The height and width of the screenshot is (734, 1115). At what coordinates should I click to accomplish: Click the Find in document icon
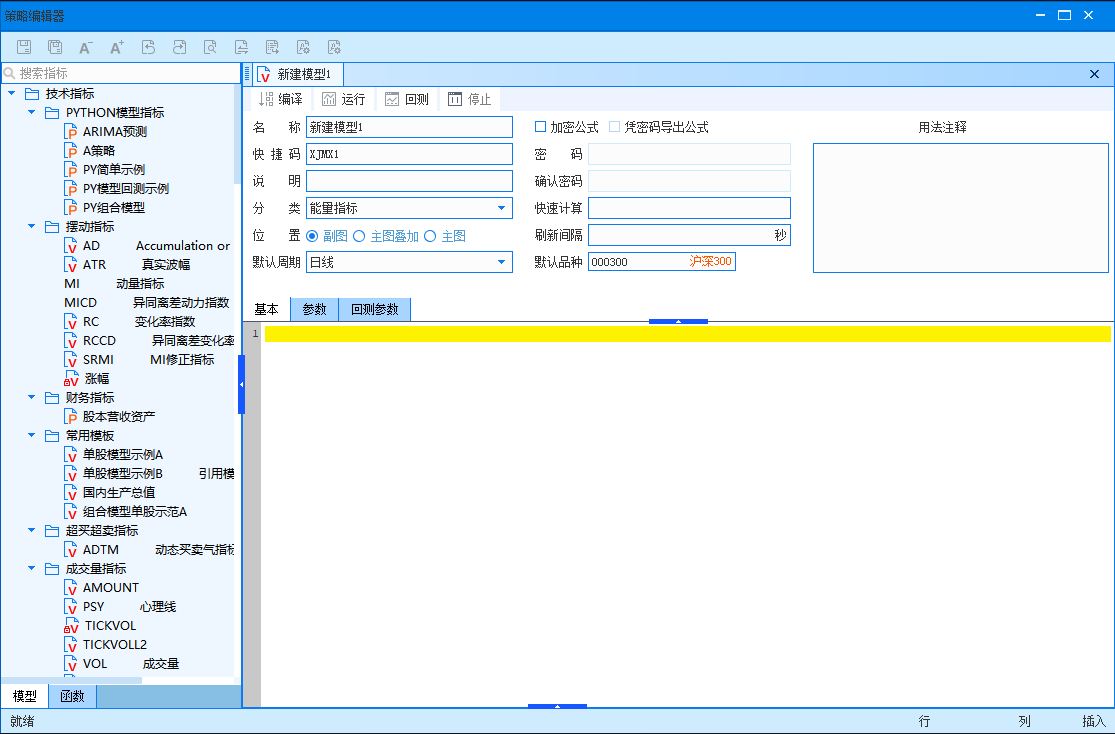coord(210,47)
